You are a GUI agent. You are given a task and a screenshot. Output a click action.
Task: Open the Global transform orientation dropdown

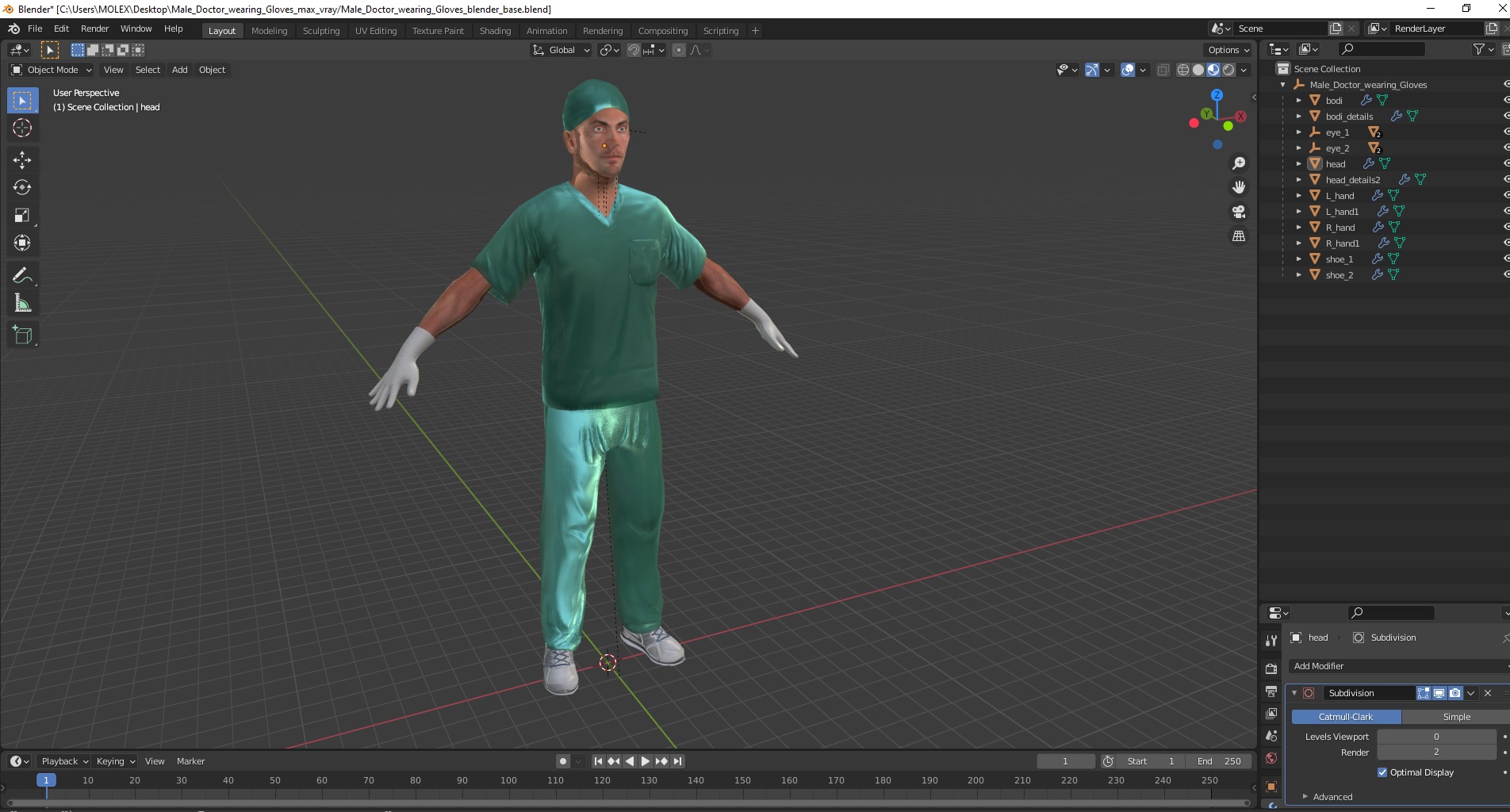pos(561,50)
